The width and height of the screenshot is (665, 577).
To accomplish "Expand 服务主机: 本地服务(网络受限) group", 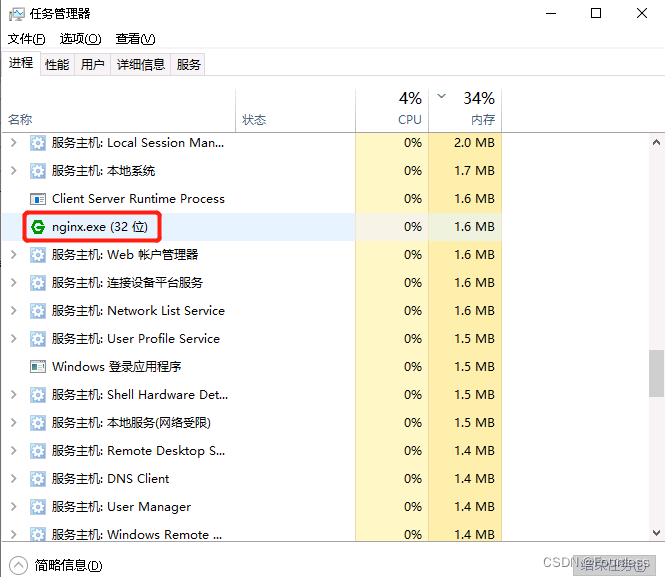I will click(14, 422).
